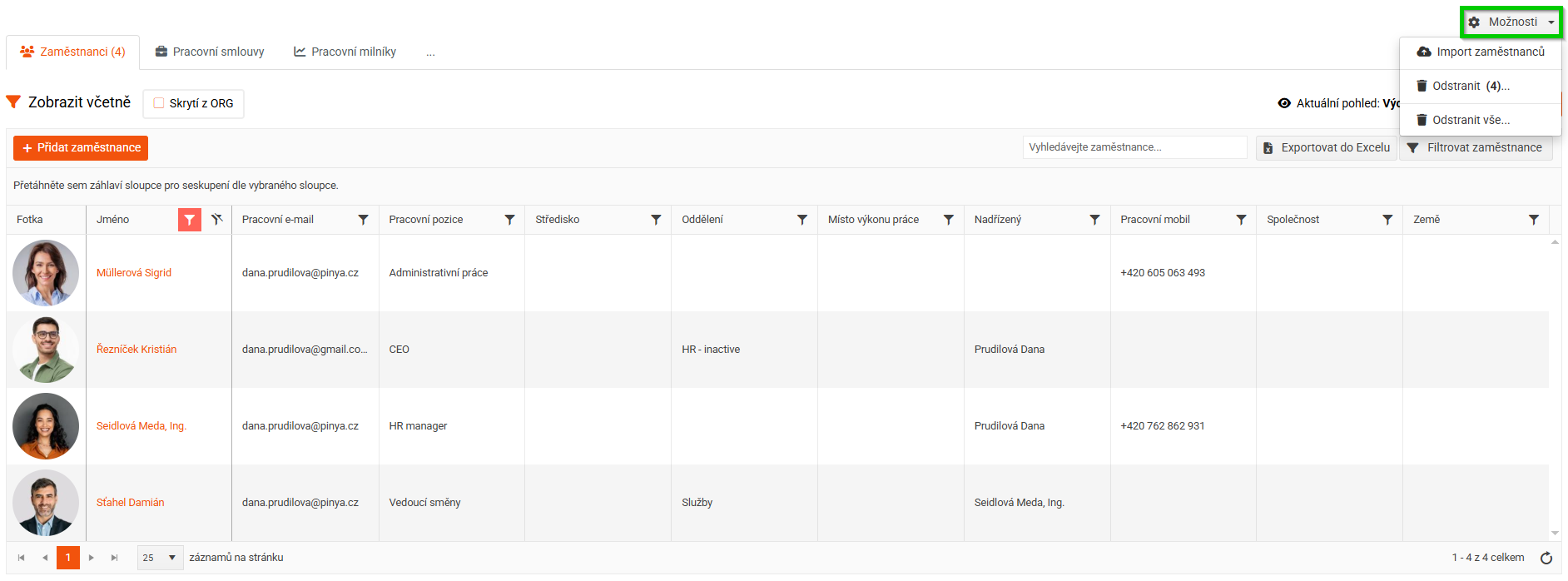Image resolution: width=1568 pixels, height=581 pixels.
Task: Select Import zaměstnanců from the menu
Action: [1481, 52]
